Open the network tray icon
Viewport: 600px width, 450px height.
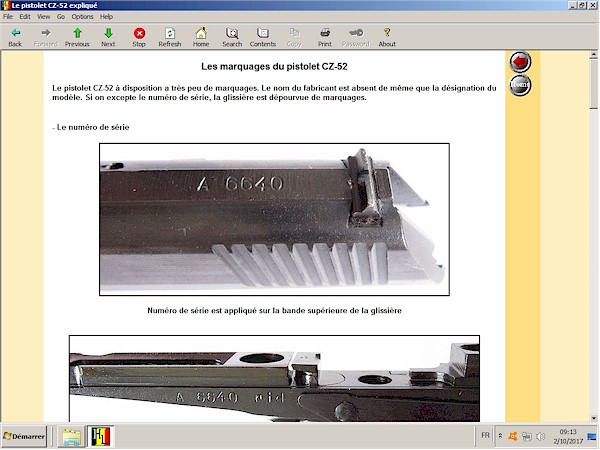527,436
